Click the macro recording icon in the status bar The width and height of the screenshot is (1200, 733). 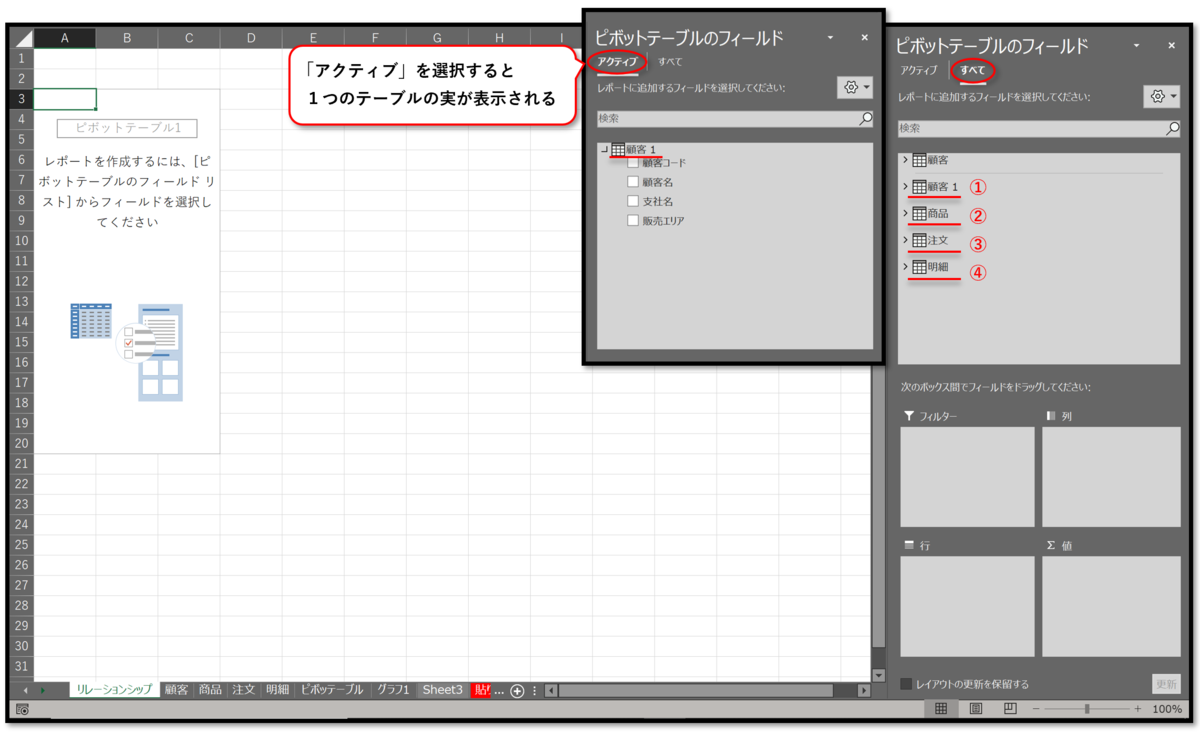[x=22, y=709]
